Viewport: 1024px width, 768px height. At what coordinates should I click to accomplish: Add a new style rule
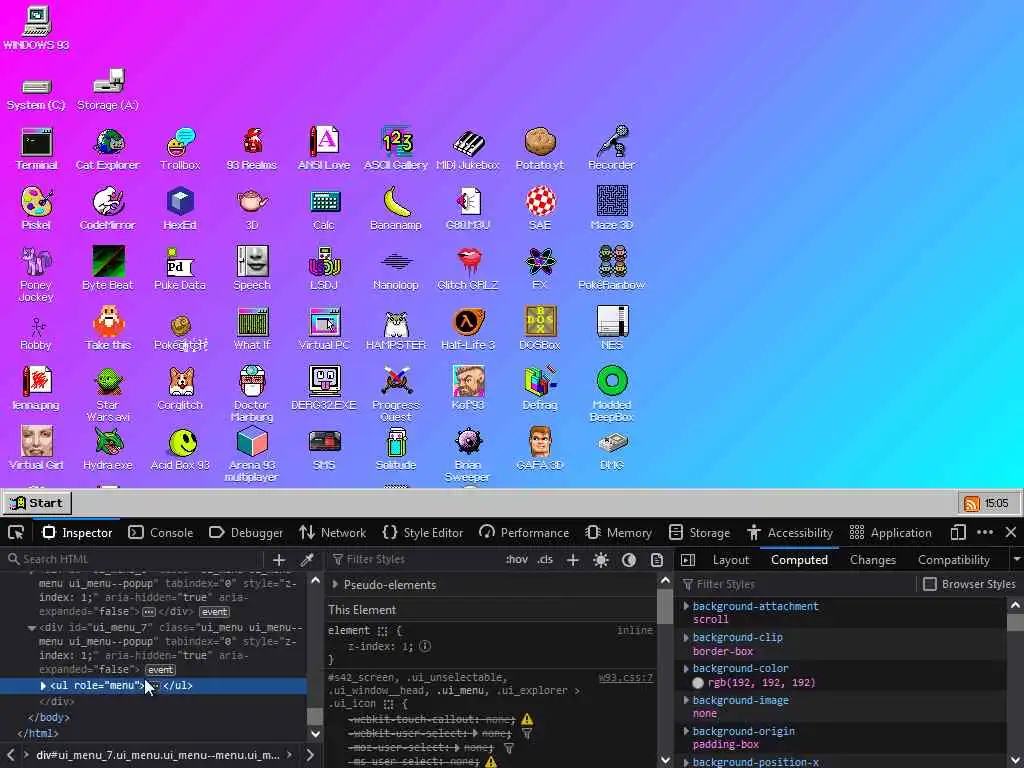click(573, 560)
